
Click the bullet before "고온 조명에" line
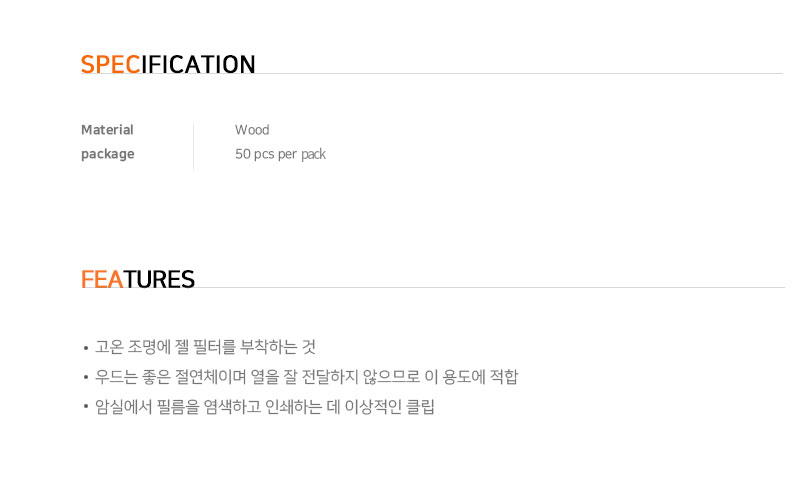(86, 349)
